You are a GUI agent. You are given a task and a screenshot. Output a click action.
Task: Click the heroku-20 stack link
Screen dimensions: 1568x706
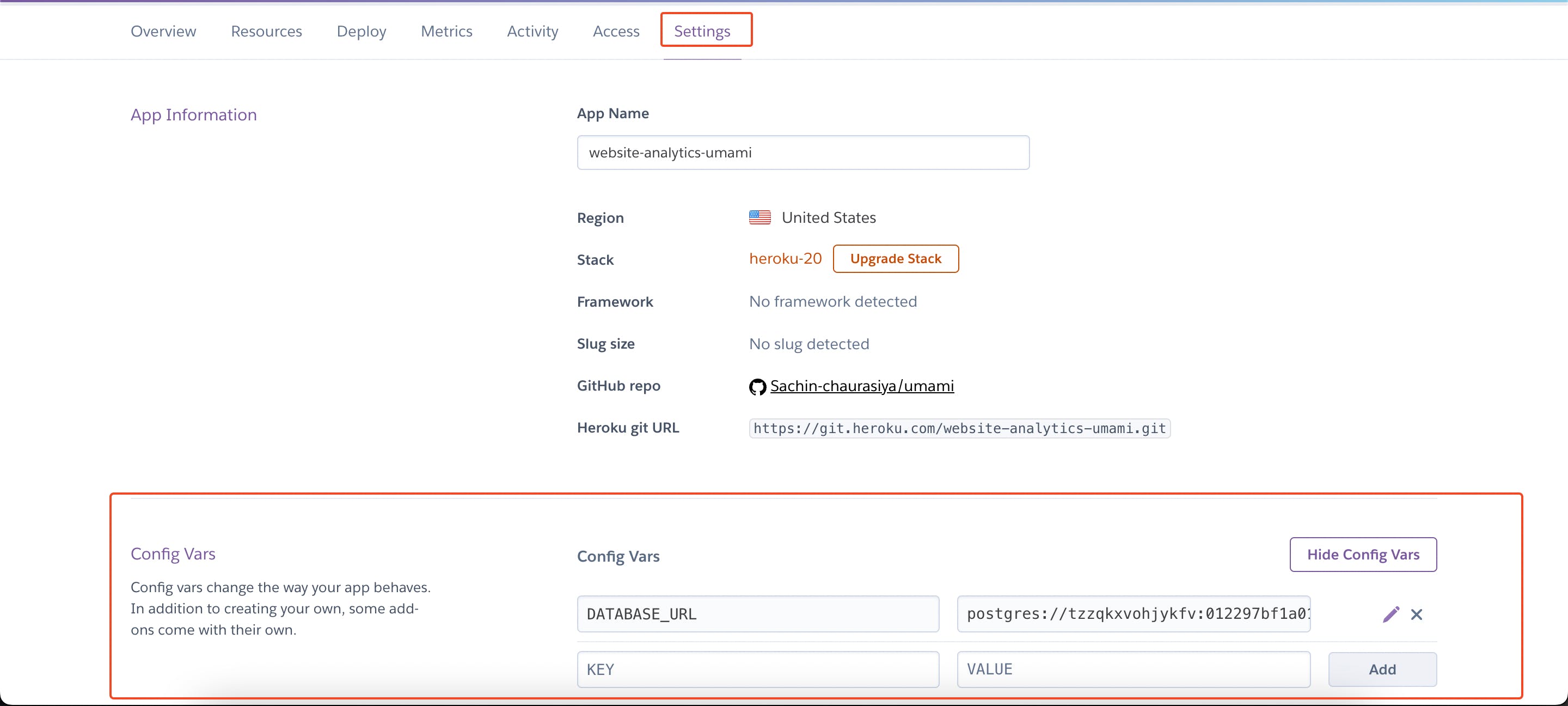[785, 258]
